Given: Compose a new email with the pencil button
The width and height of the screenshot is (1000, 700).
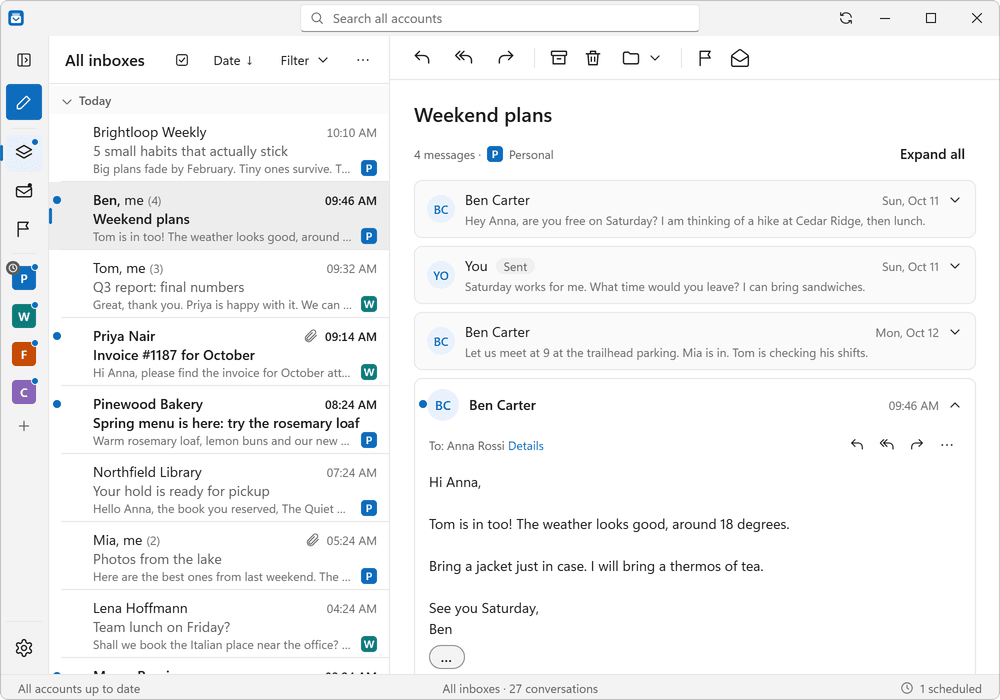Looking at the screenshot, I should click(x=24, y=102).
